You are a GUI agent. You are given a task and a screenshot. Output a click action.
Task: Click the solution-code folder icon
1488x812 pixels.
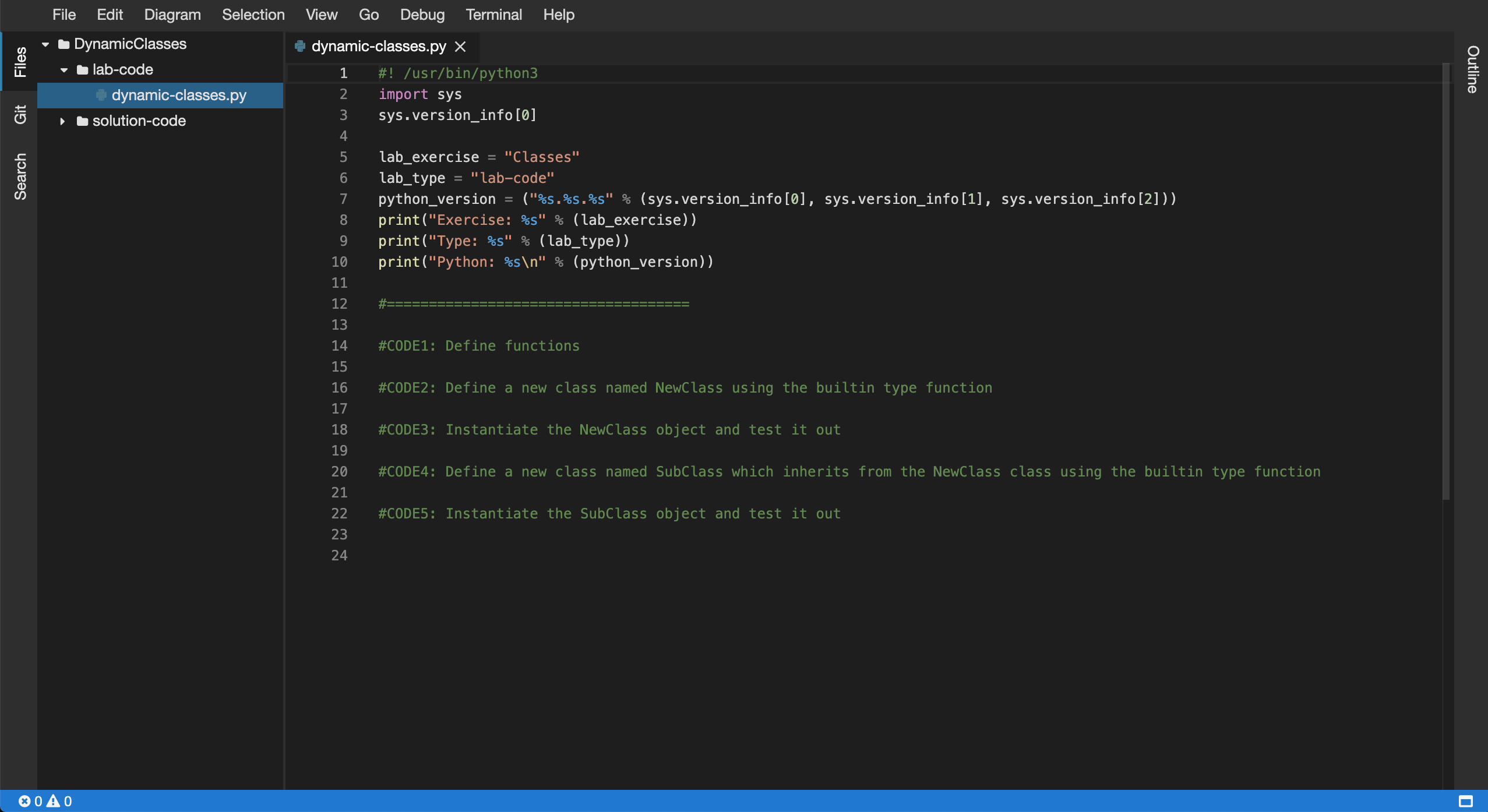(x=83, y=121)
